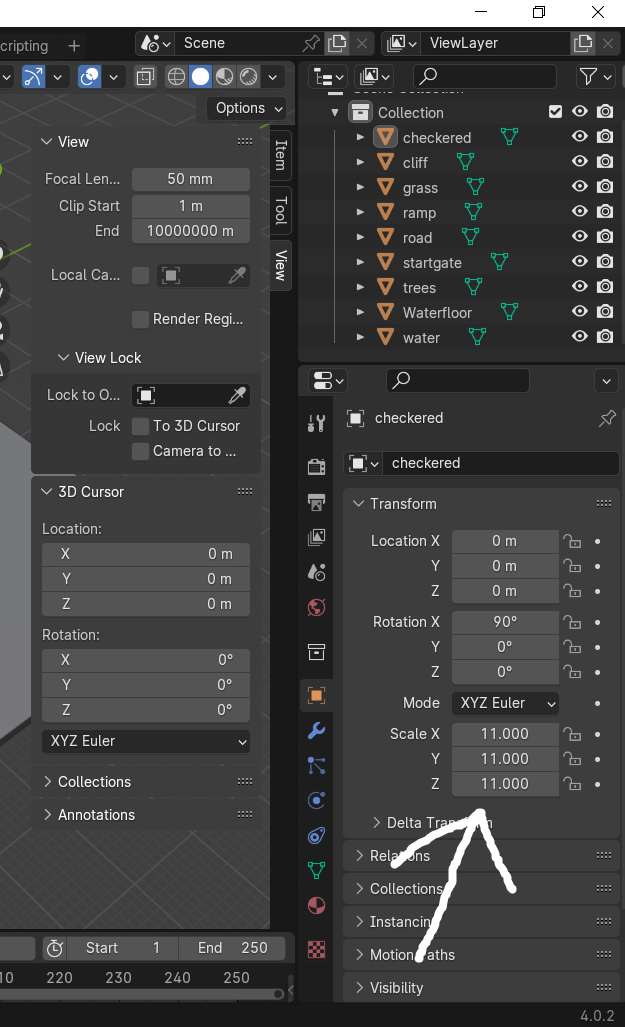Expand the cliff object in outliner
Viewport: 625px width, 1027px height.
click(x=360, y=162)
